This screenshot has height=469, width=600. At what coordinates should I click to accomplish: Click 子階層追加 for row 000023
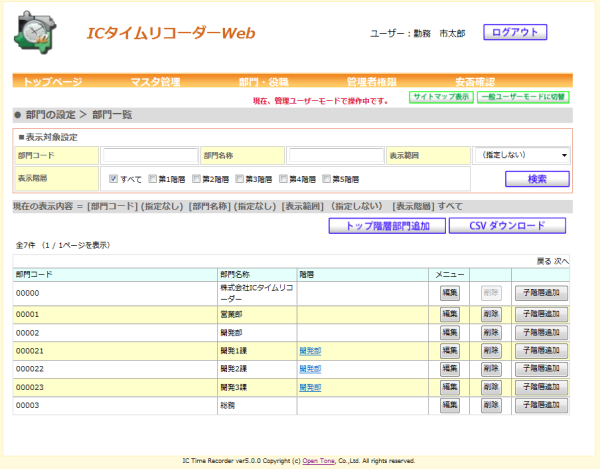[x=541, y=387]
